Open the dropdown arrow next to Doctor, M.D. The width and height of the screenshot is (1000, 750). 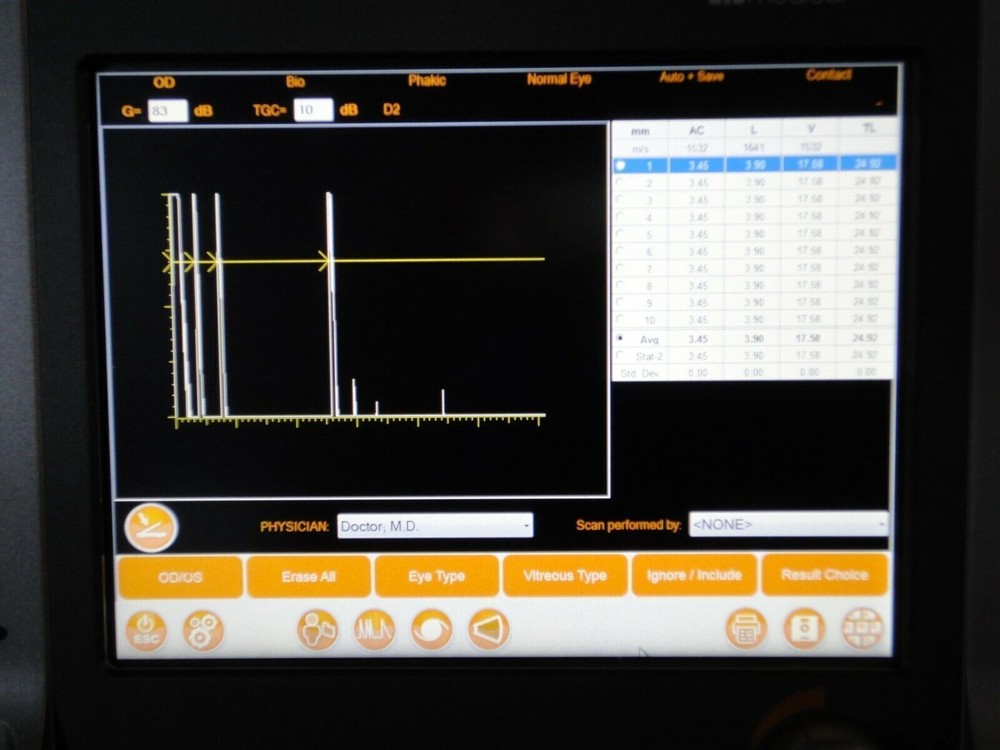(529, 524)
